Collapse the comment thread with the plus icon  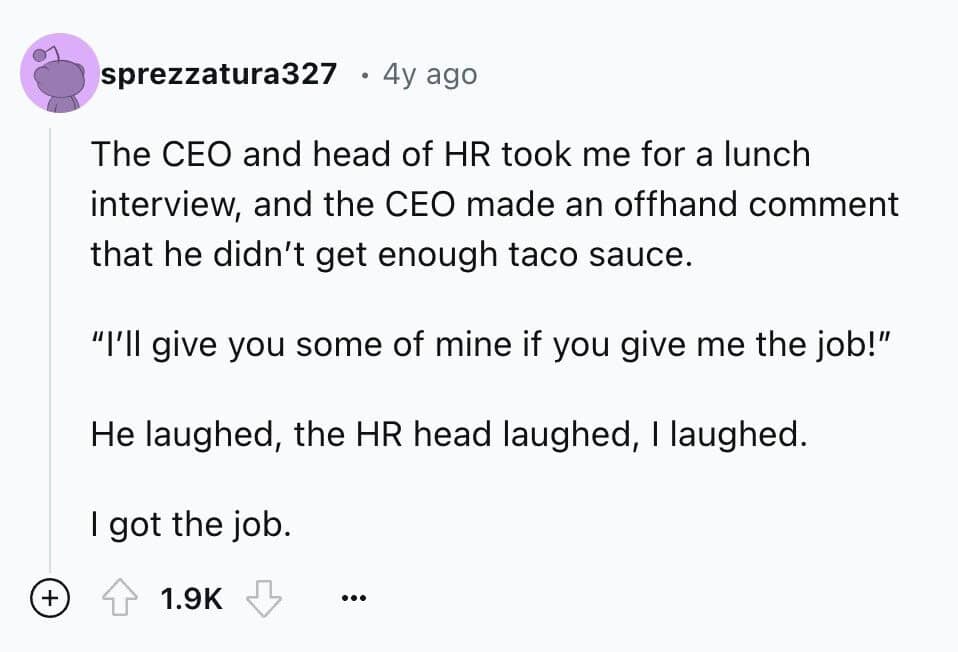[46, 600]
